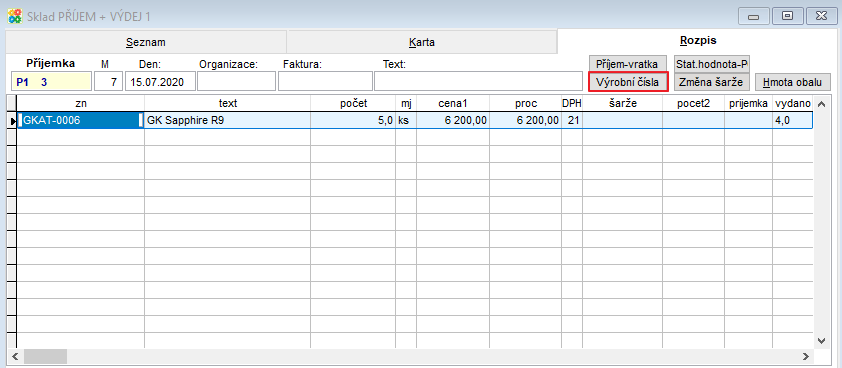Click the horizontal scrollbar left arrow
The width and height of the screenshot is (842, 368).
coord(15,356)
